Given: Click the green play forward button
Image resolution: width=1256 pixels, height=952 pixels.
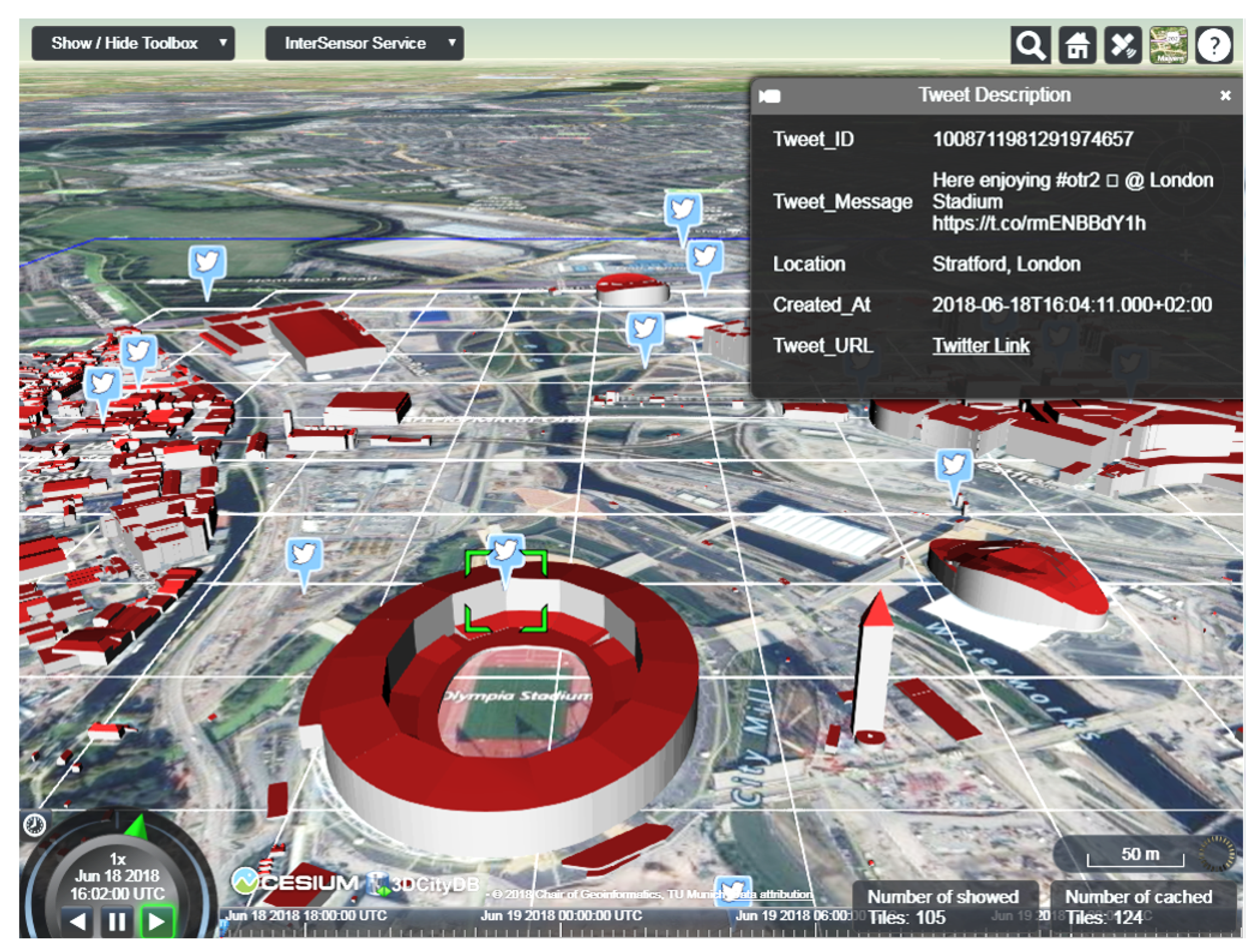Looking at the screenshot, I should [x=157, y=921].
